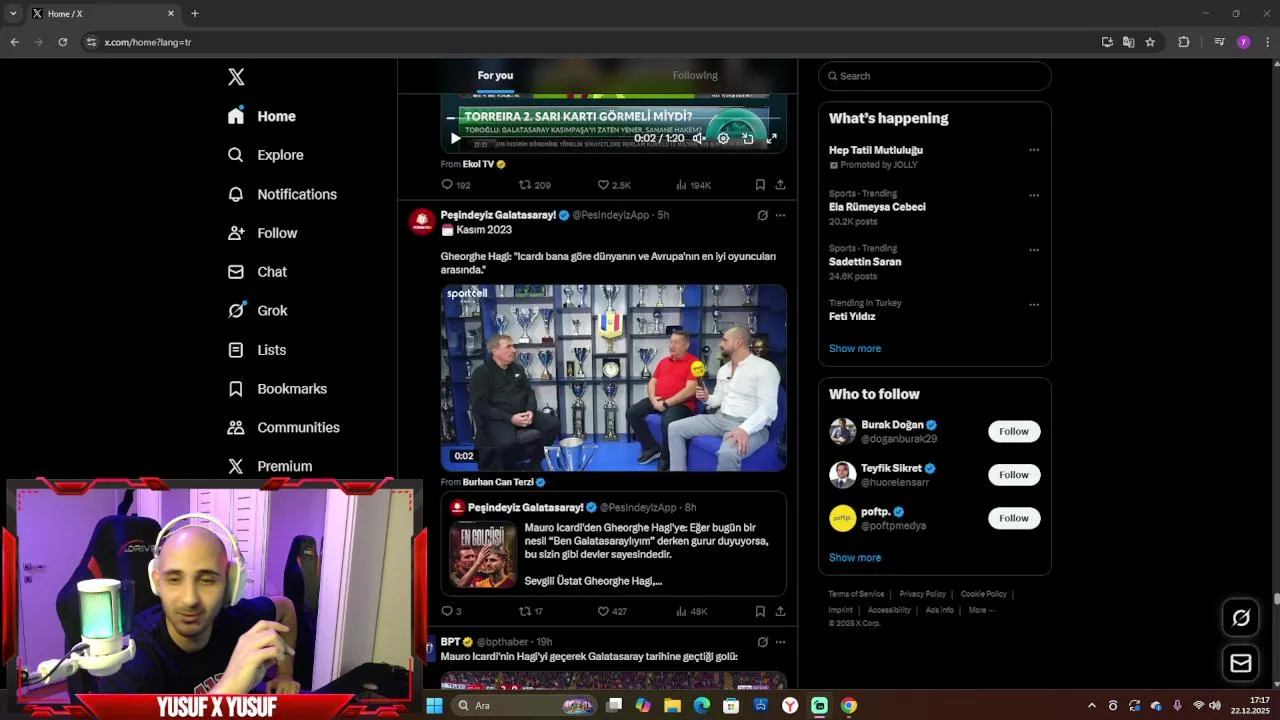Show more trending topics
The width and height of the screenshot is (1280, 720).
(x=855, y=349)
